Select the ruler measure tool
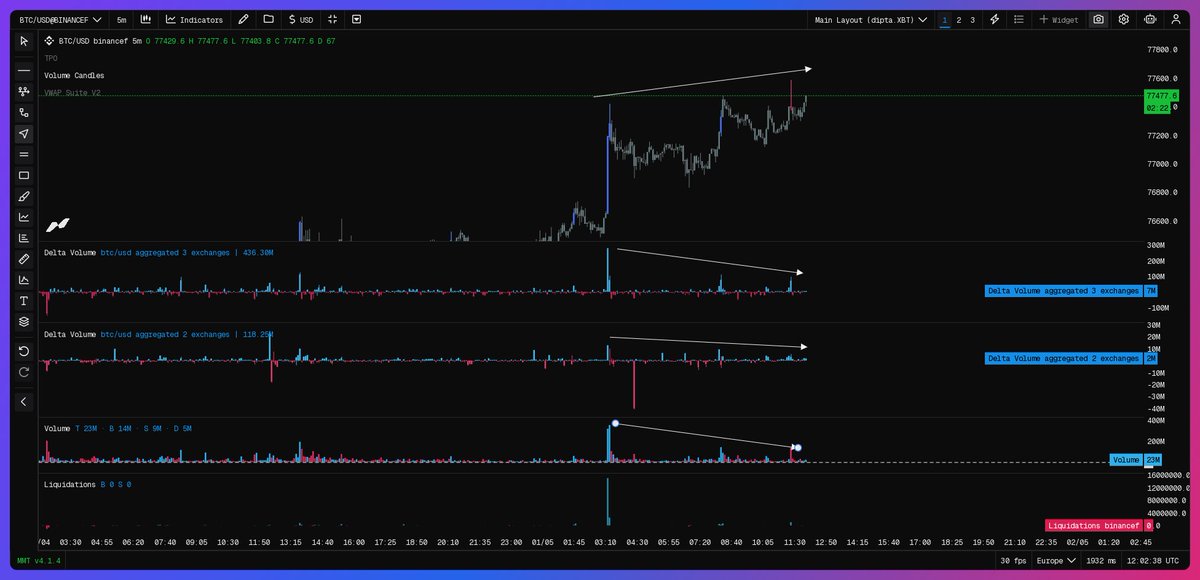Screen dimensions: 1200x580 coord(24,259)
